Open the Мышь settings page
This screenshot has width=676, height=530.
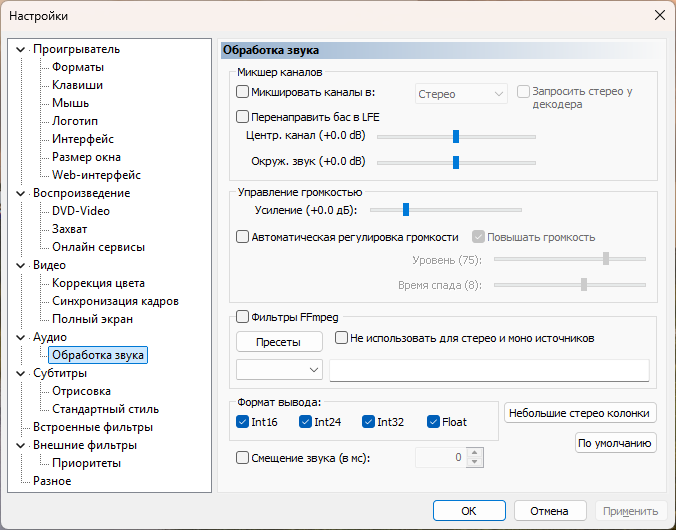click(70, 103)
